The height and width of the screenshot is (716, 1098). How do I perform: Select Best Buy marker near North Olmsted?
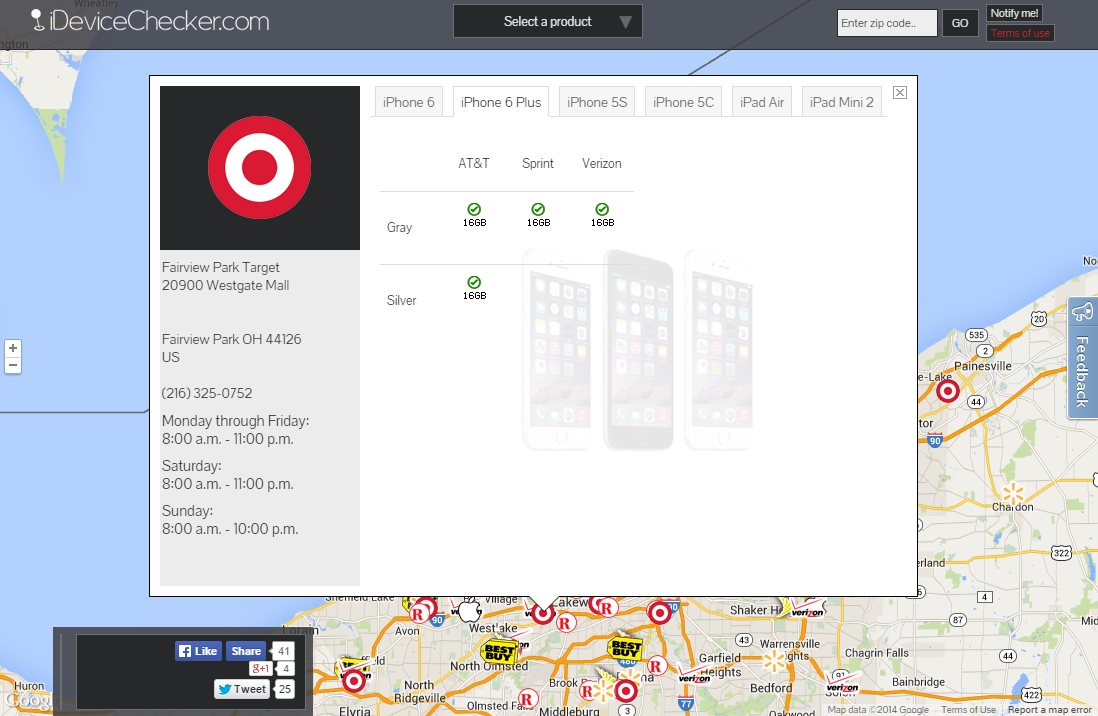pyautogui.click(x=499, y=653)
